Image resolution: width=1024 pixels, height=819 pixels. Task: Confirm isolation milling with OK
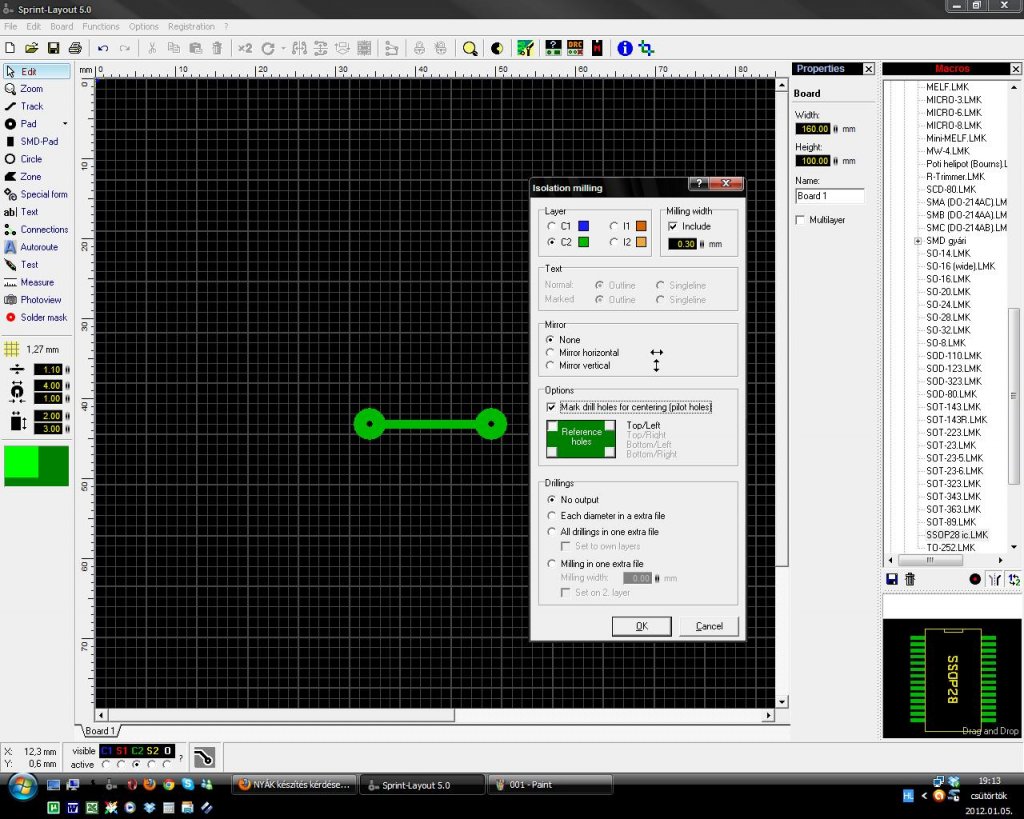tap(641, 626)
